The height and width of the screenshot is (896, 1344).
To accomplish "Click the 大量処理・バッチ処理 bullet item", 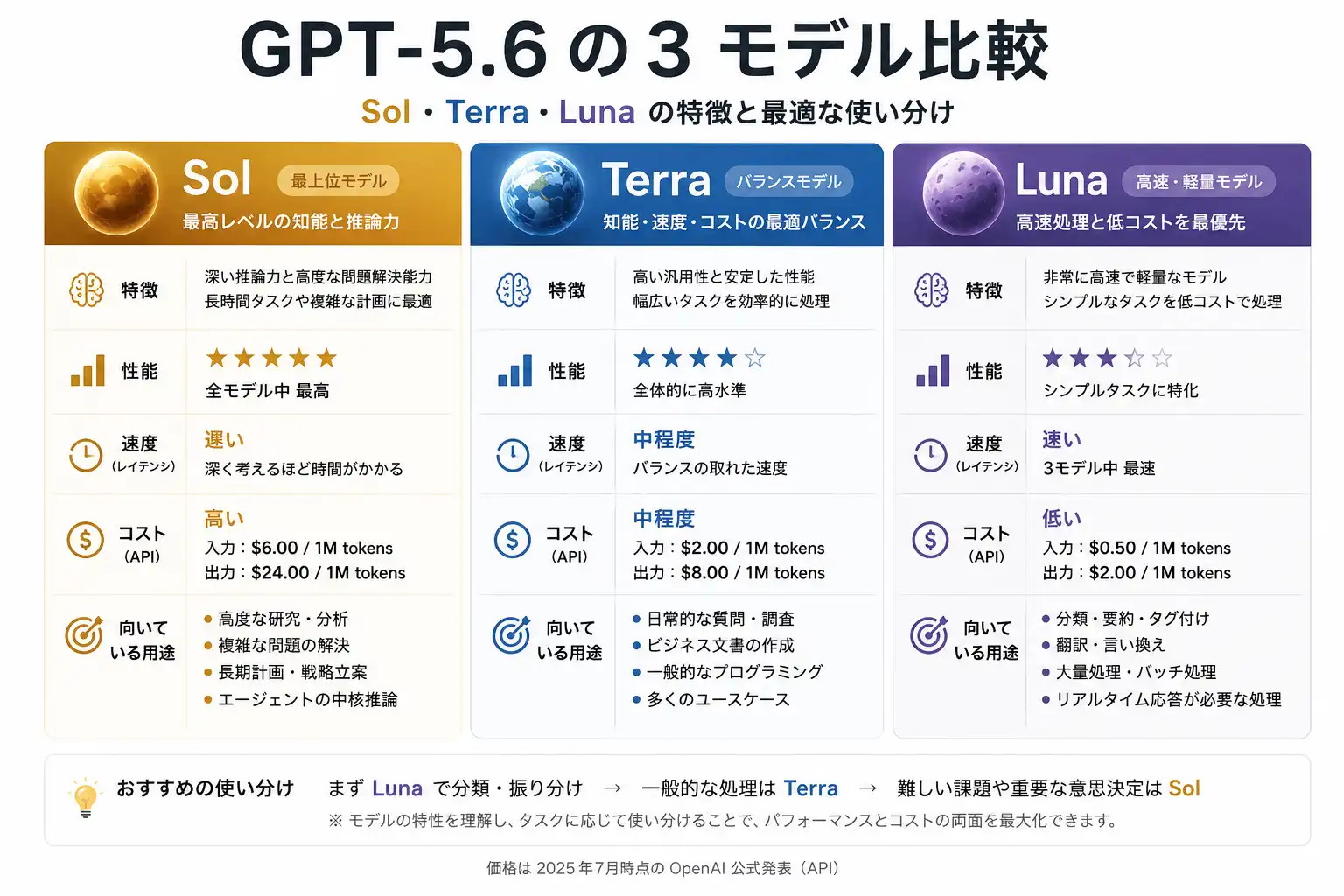I will [1129, 672].
